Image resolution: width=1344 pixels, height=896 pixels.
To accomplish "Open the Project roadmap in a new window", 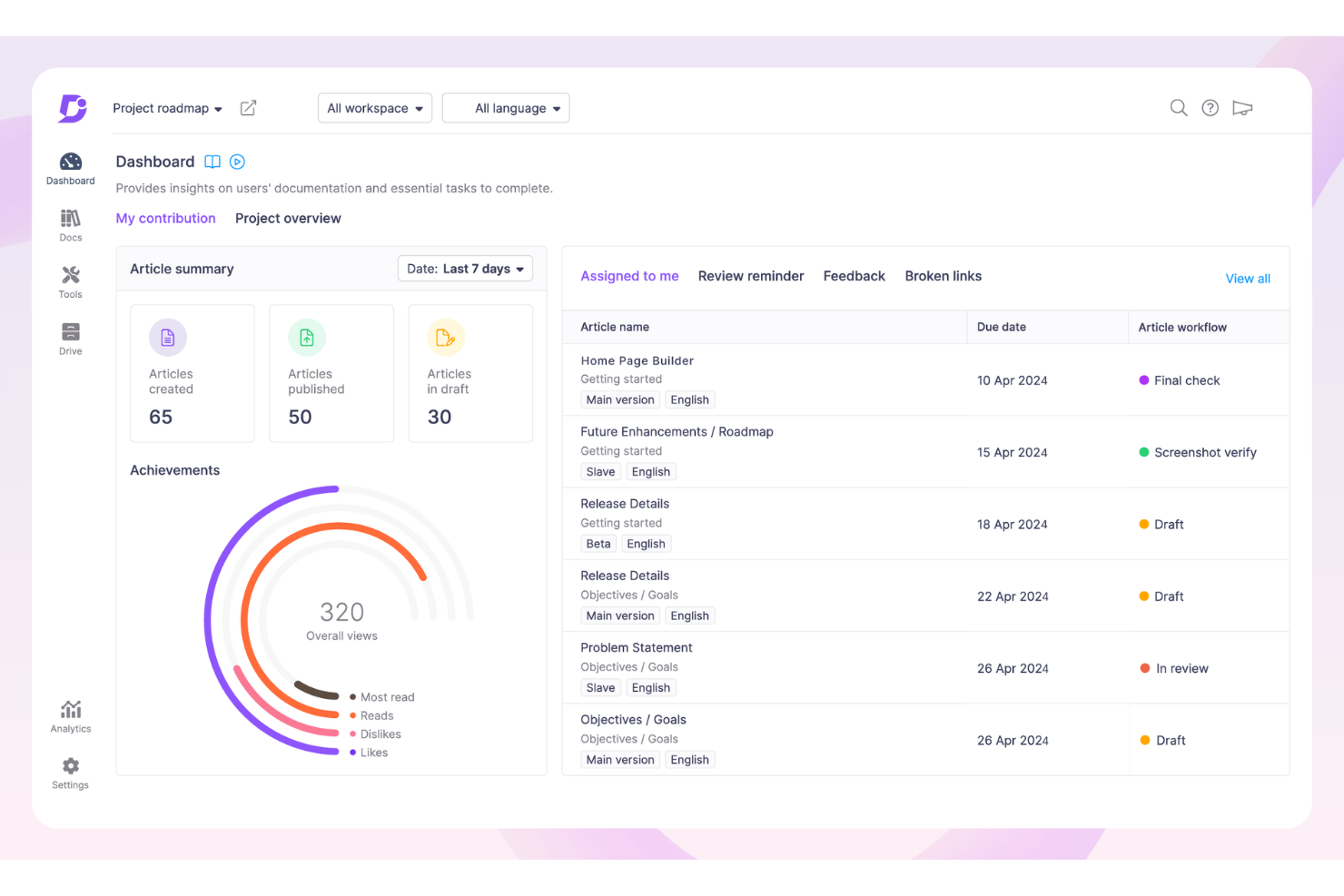I will tap(248, 107).
